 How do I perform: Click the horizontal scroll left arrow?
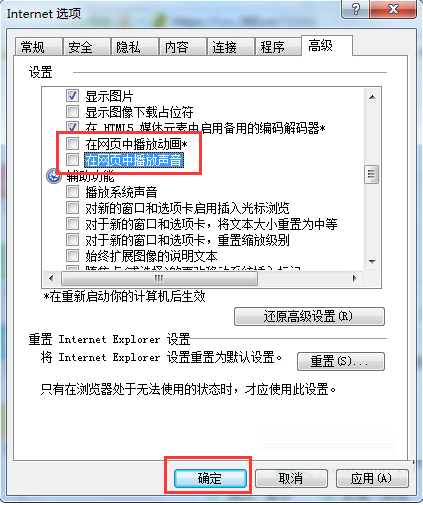(51, 278)
